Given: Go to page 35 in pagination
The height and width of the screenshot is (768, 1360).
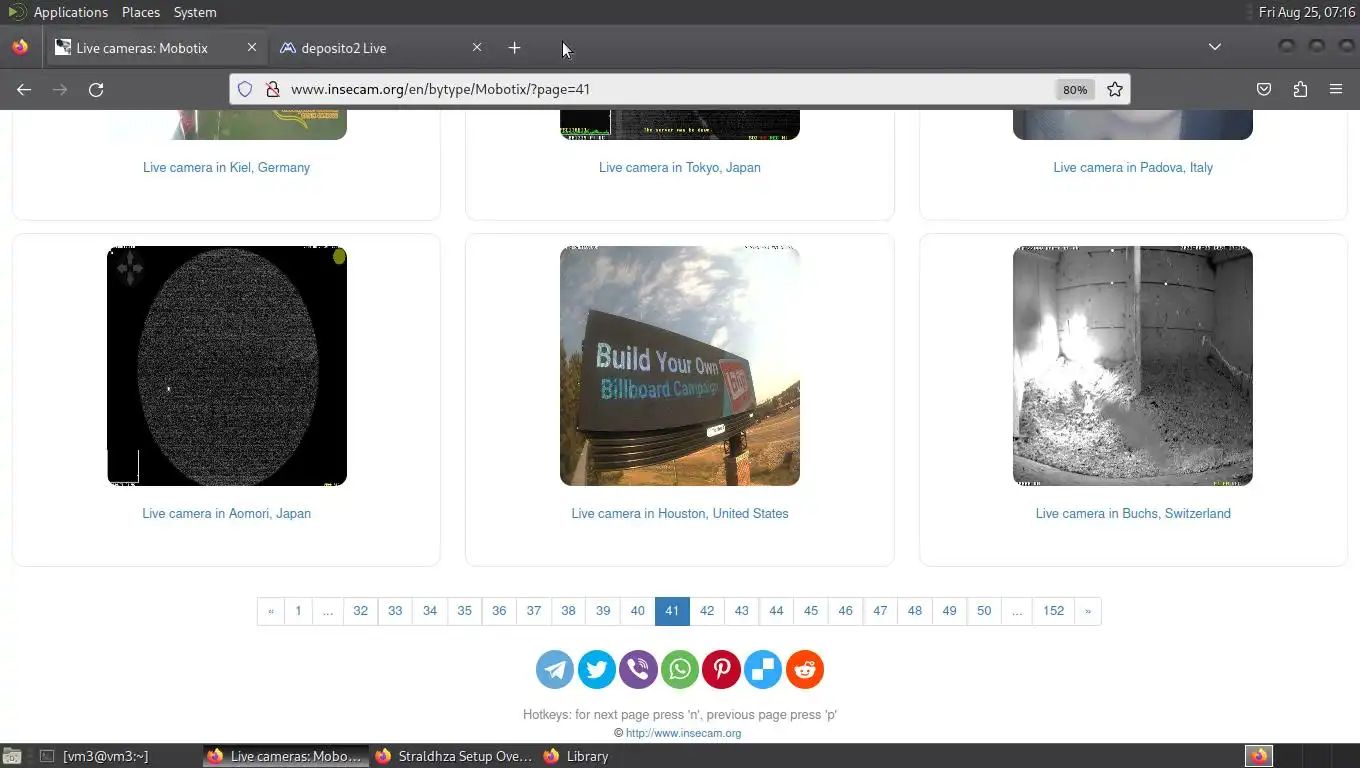Looking at the screenshot, I should pos(464,611).
